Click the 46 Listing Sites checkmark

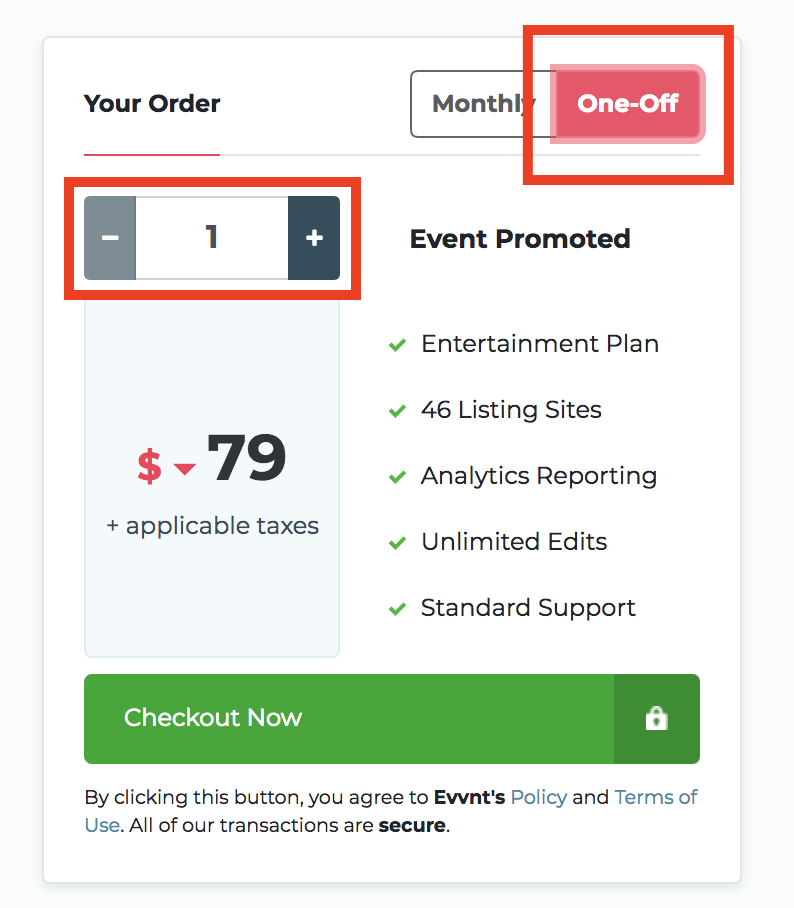397,411
